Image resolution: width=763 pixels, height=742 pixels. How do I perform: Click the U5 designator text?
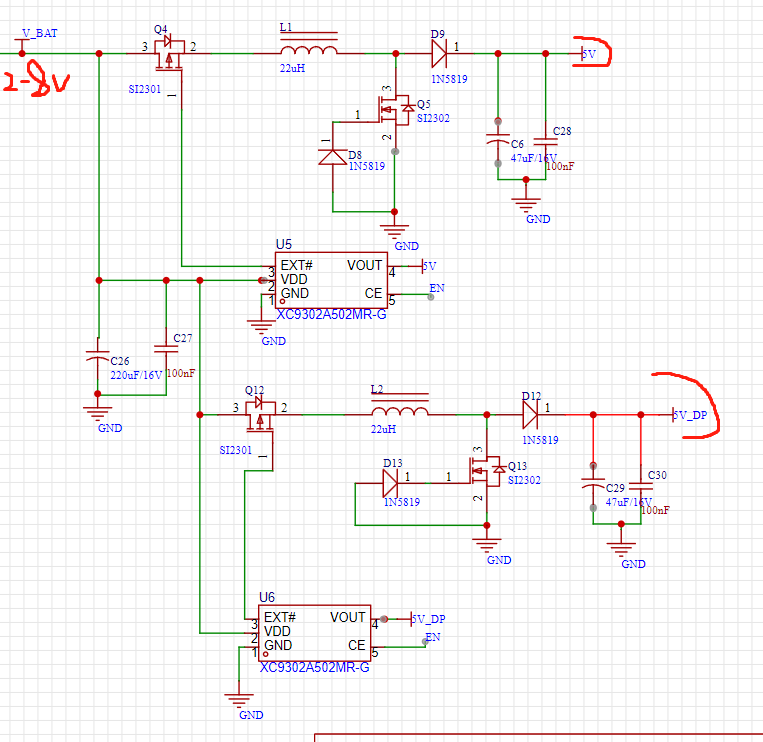[x=284, y=244]
